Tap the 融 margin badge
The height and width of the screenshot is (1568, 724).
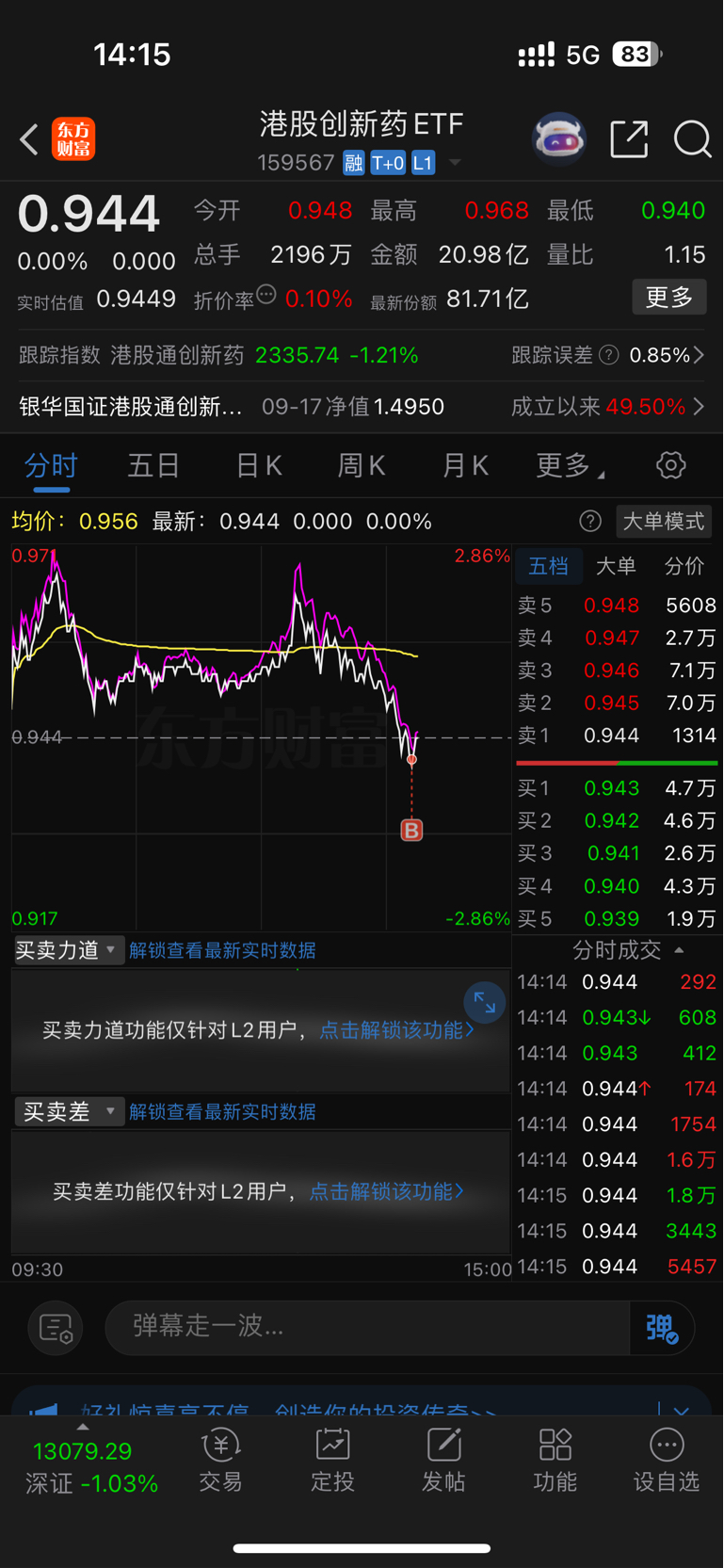[x=353, y=163]
